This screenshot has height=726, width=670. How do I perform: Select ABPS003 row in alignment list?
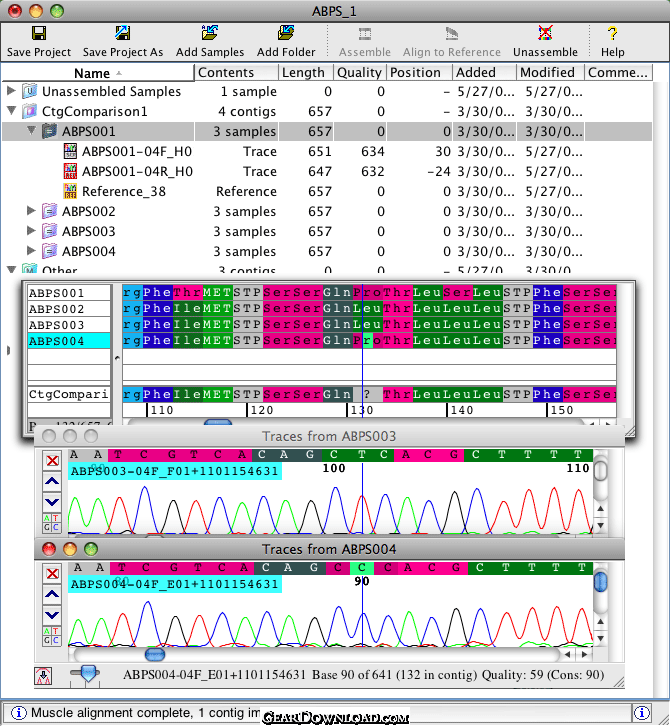pos(69,325)
